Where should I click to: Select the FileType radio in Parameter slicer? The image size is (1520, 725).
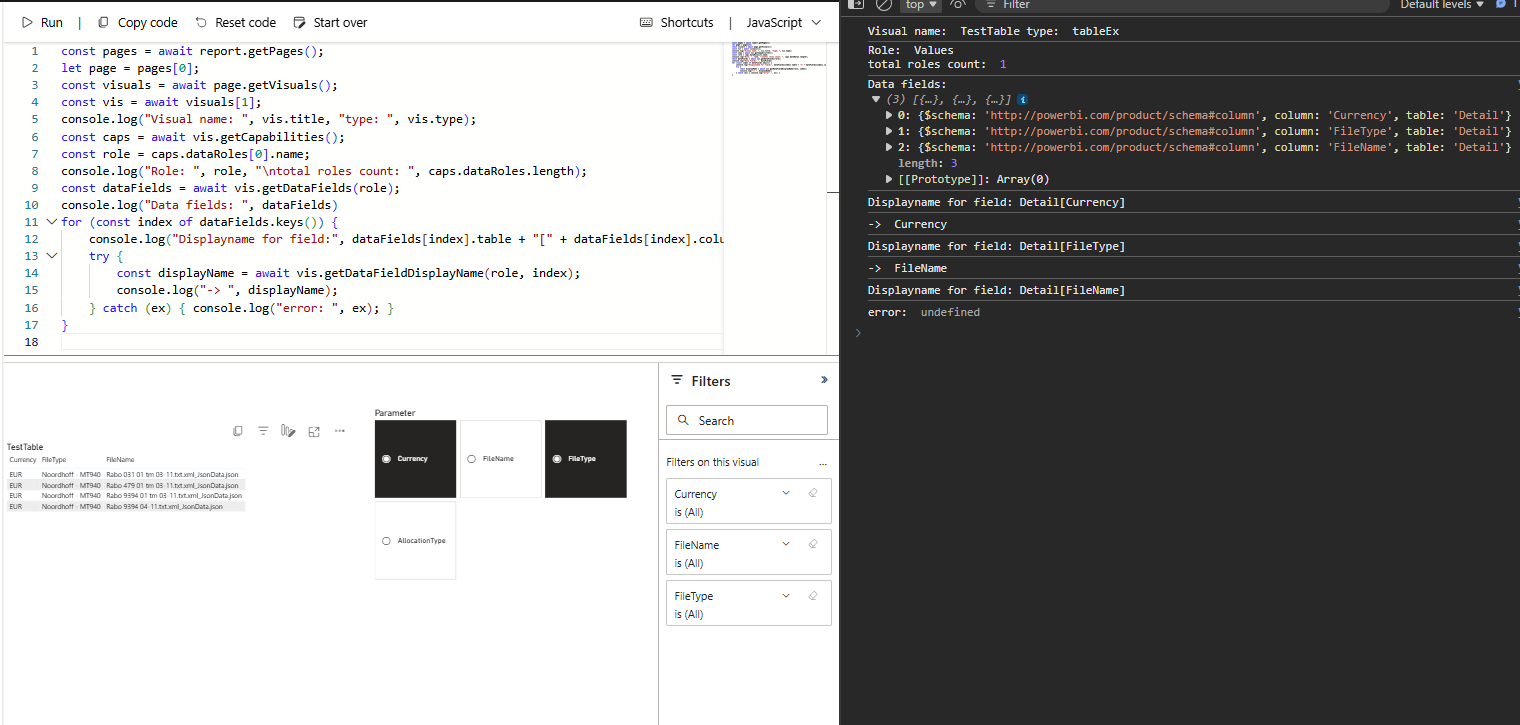[x=557, y=459]
